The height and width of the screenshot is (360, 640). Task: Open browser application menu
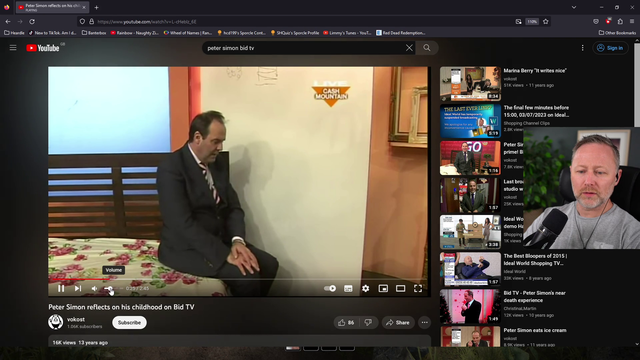pyautogui.click(x=632, y=22)
